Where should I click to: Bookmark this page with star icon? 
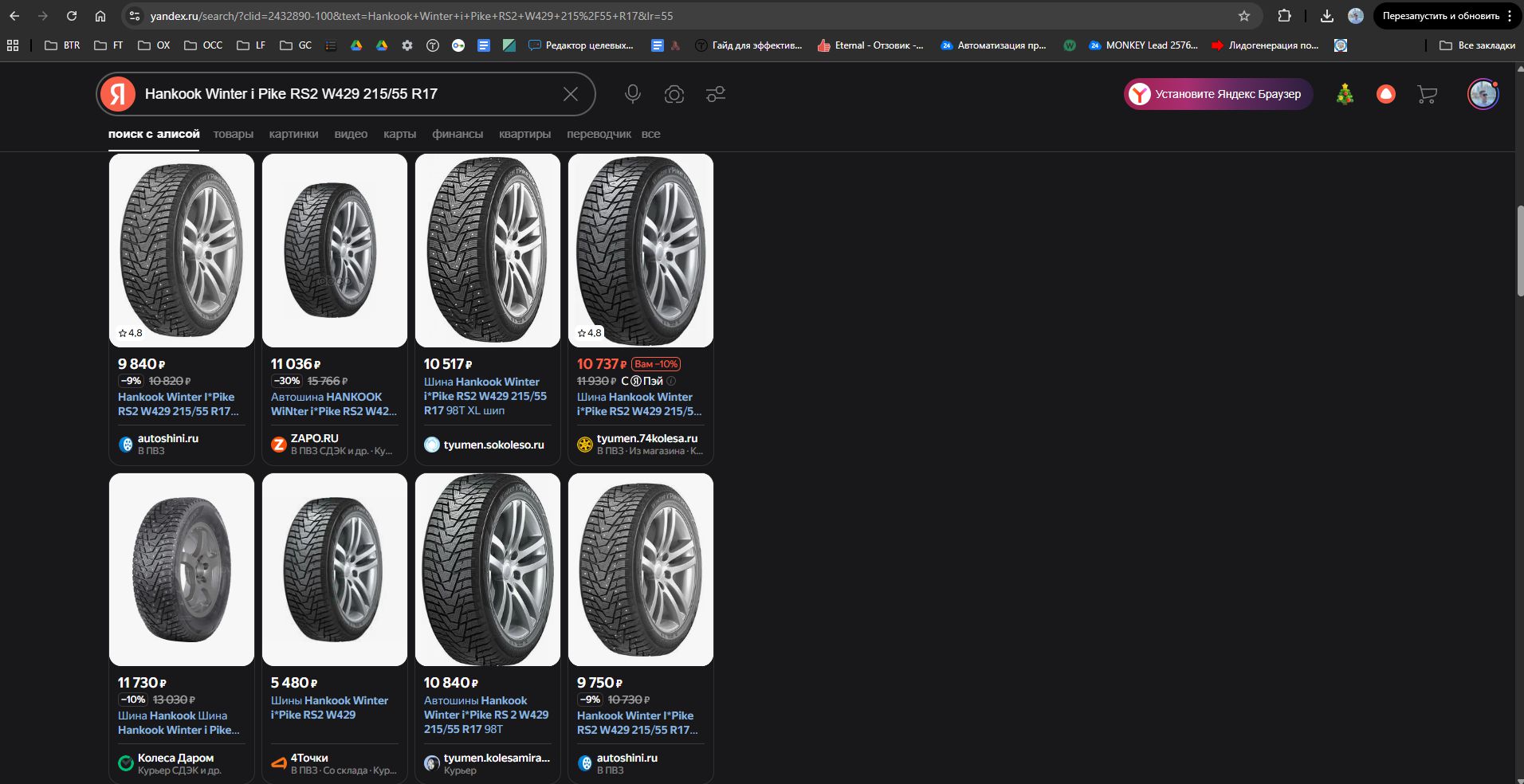pyautogui.click(x=1244, y=16)
